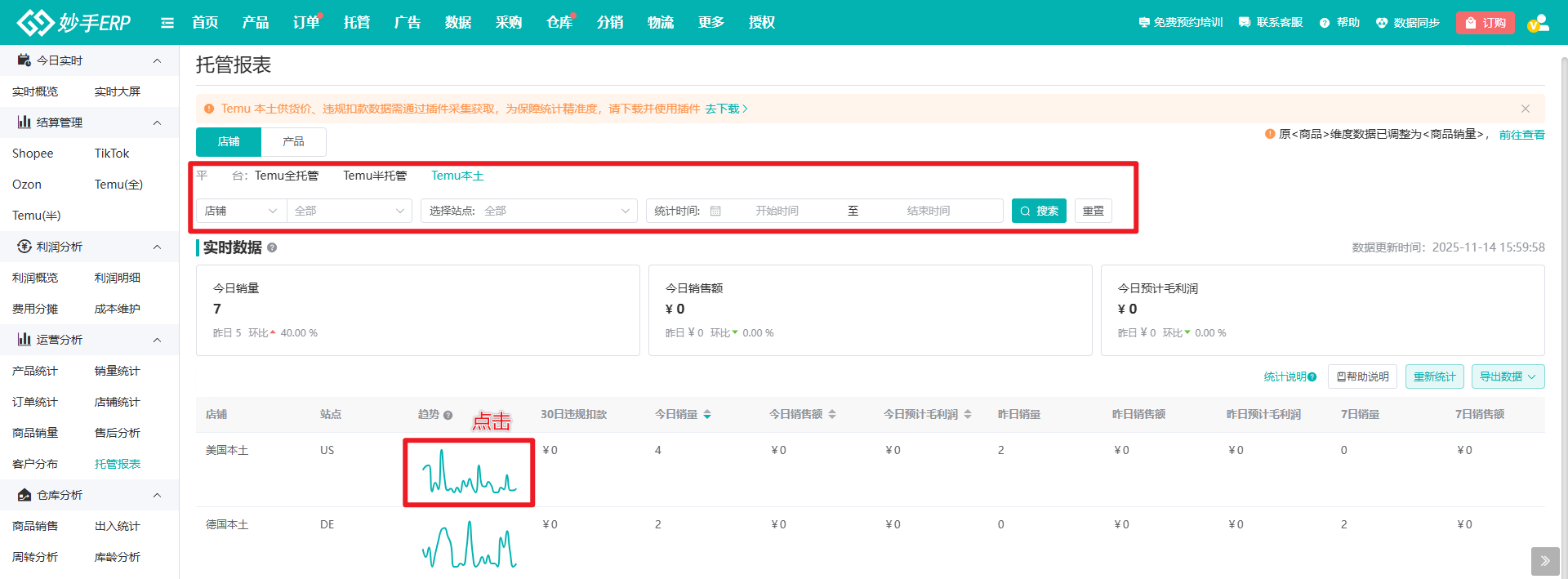The height and width of the screenshot is (579, 1568).
Task: Click the 运营分析 bar chart icon
Action: pos(24,340)
